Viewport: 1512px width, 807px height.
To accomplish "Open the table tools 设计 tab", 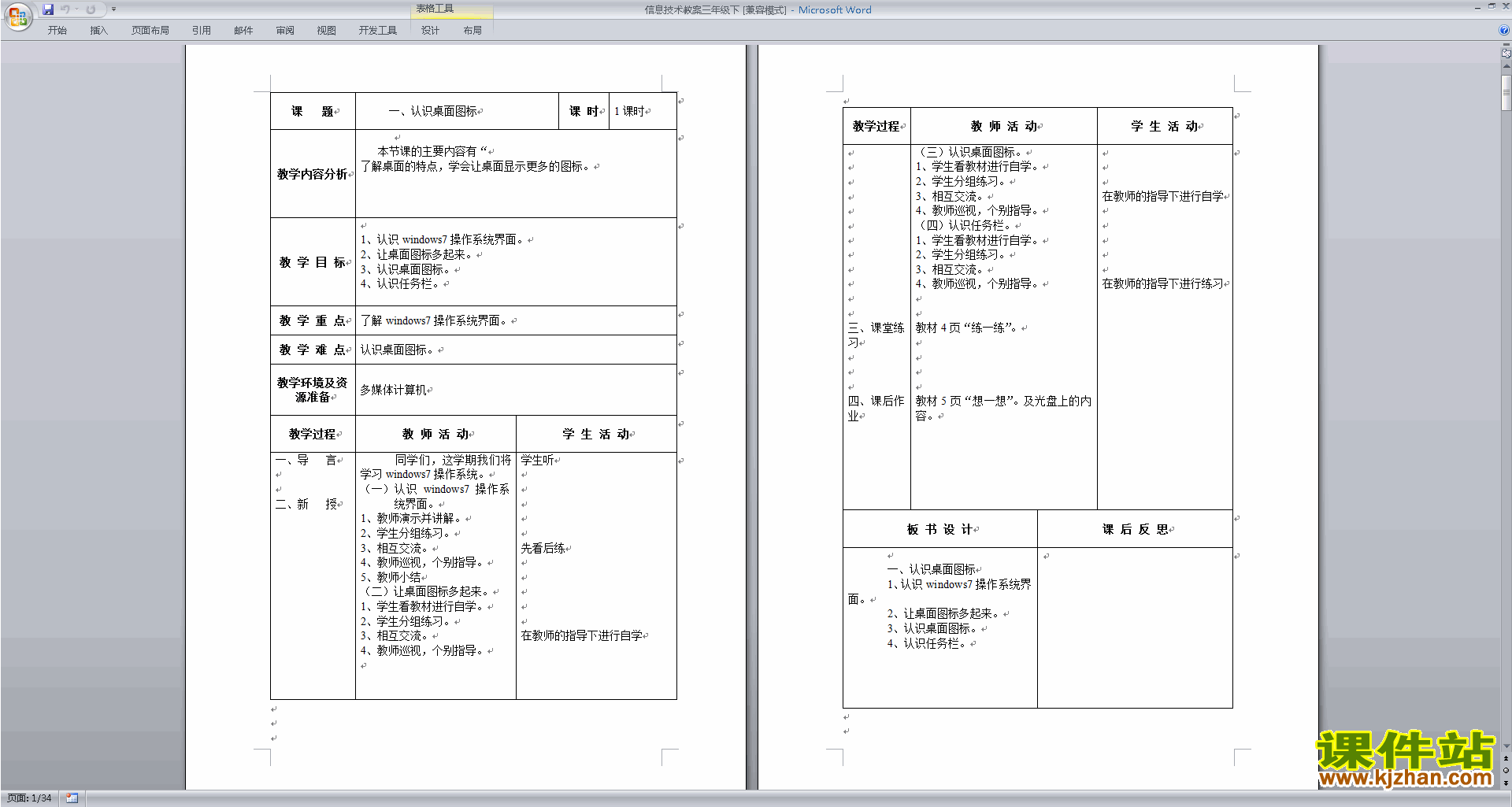I will coord(430,31).
